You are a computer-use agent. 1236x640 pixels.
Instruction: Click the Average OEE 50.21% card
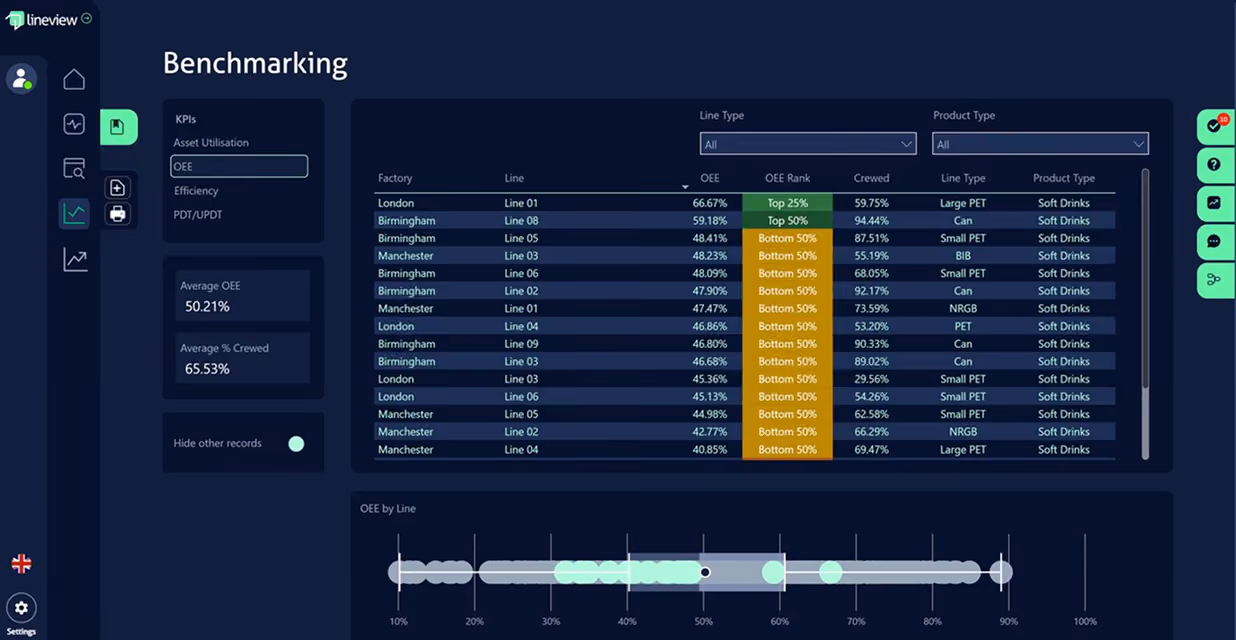tap(243, 296)
